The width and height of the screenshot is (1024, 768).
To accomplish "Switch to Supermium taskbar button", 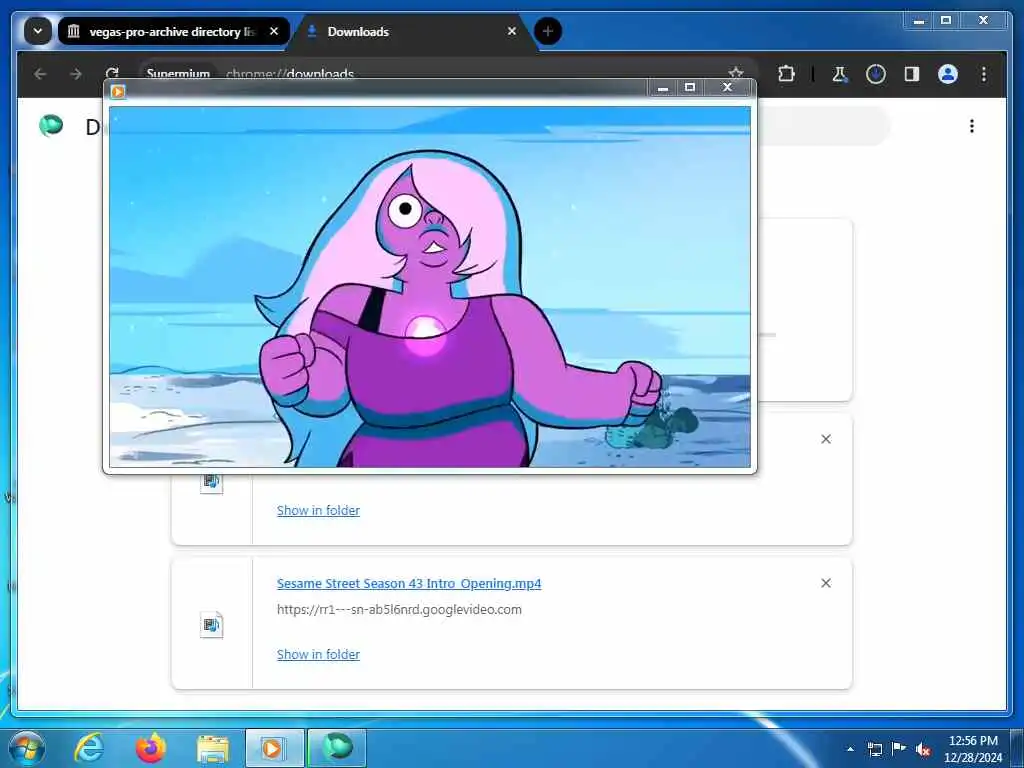I will [x=337, y=748].
